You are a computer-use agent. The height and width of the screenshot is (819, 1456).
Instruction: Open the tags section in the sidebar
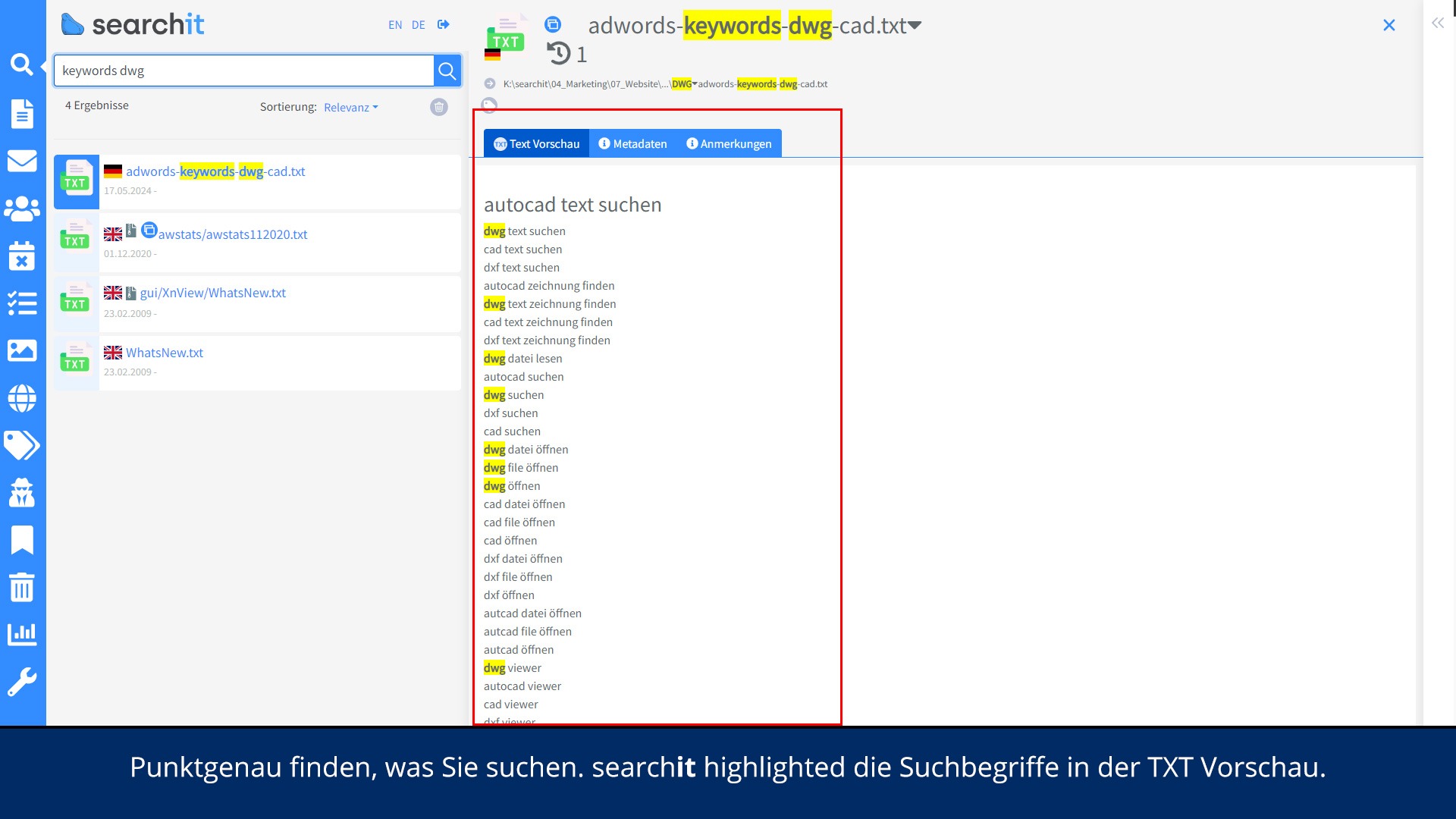pos(22,445)
